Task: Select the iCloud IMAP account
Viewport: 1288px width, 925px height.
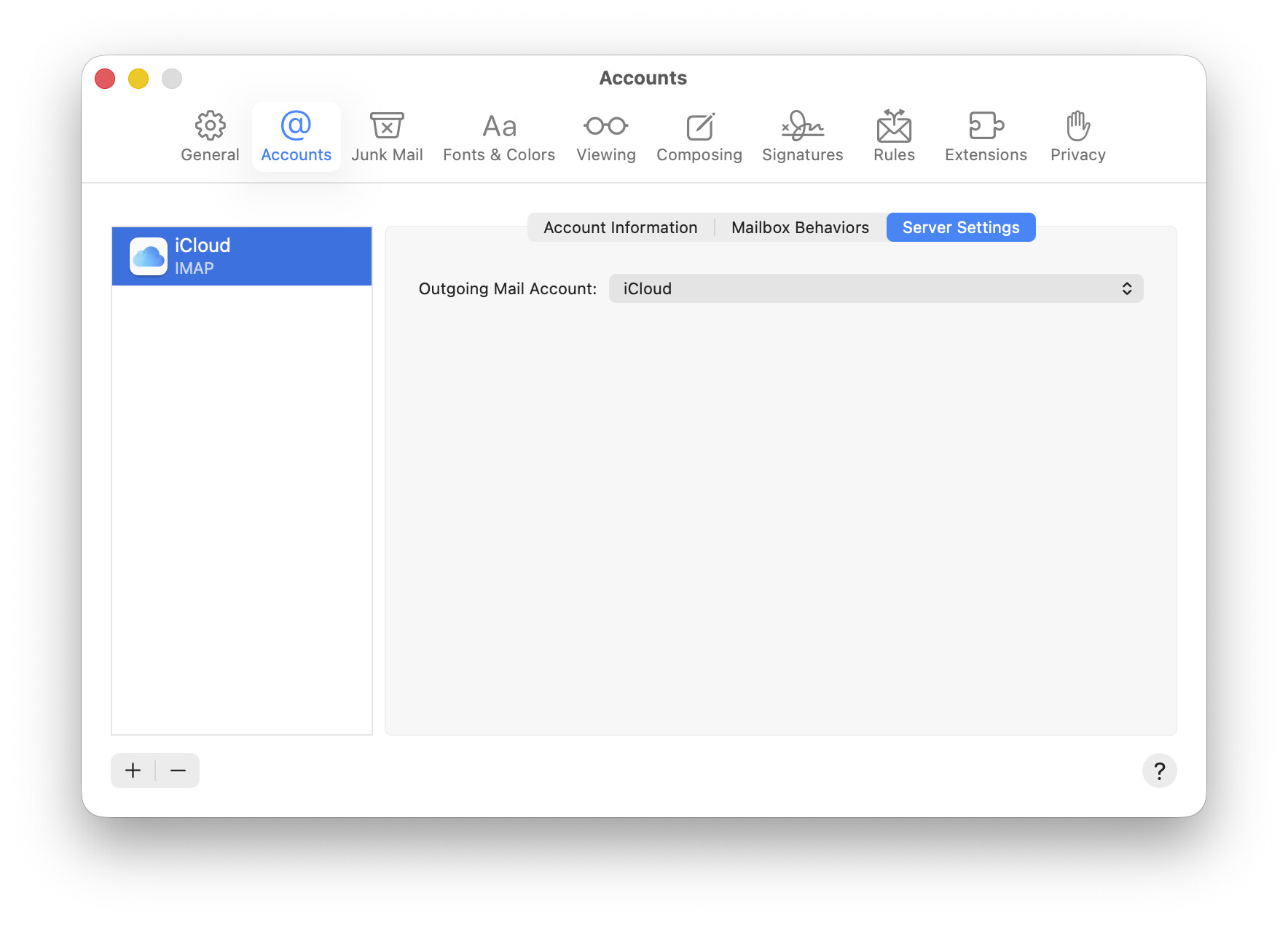Action: [x=242, y=256]
